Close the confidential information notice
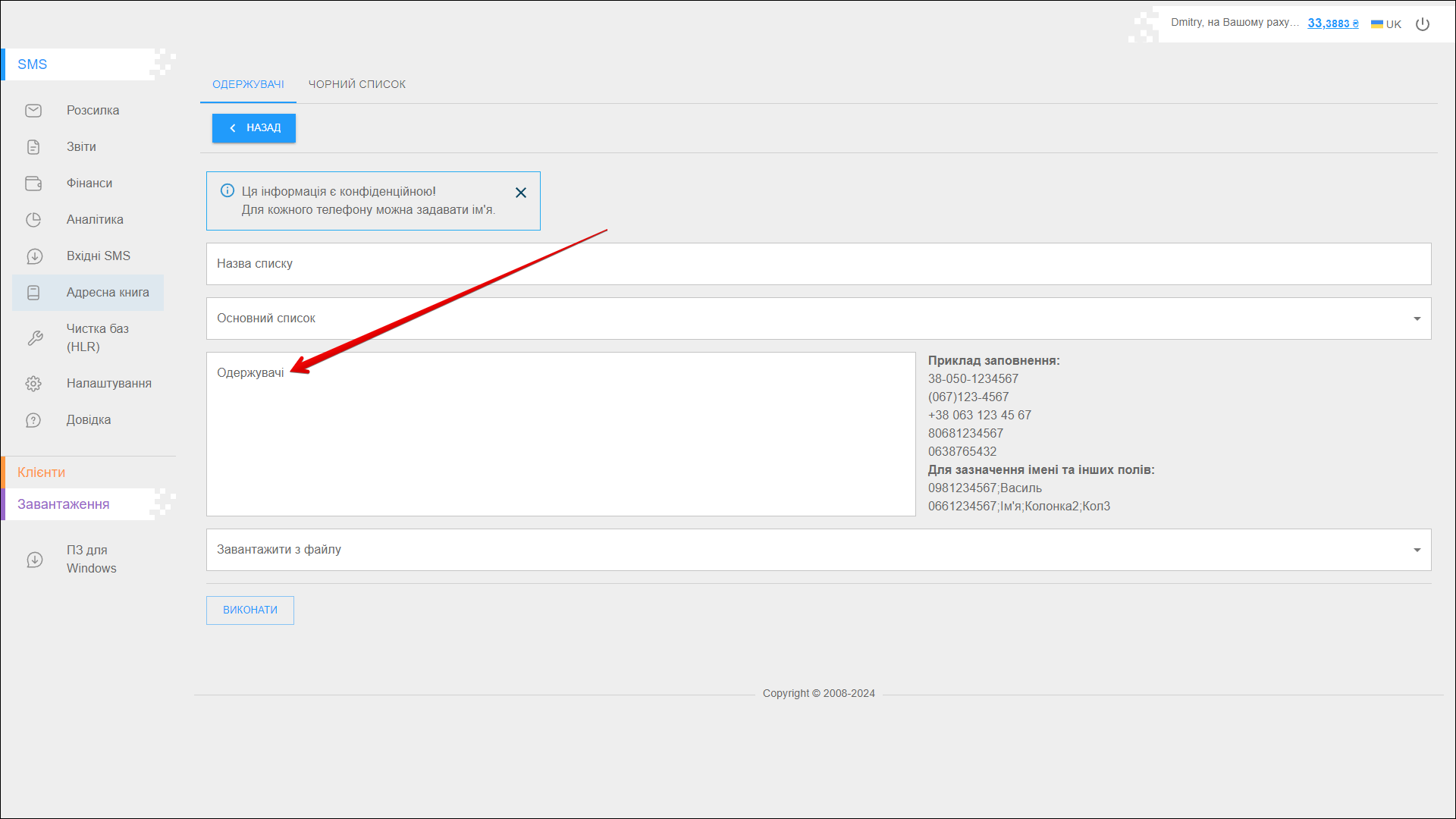Viewport: 1456px width, 819px height. 521,193
